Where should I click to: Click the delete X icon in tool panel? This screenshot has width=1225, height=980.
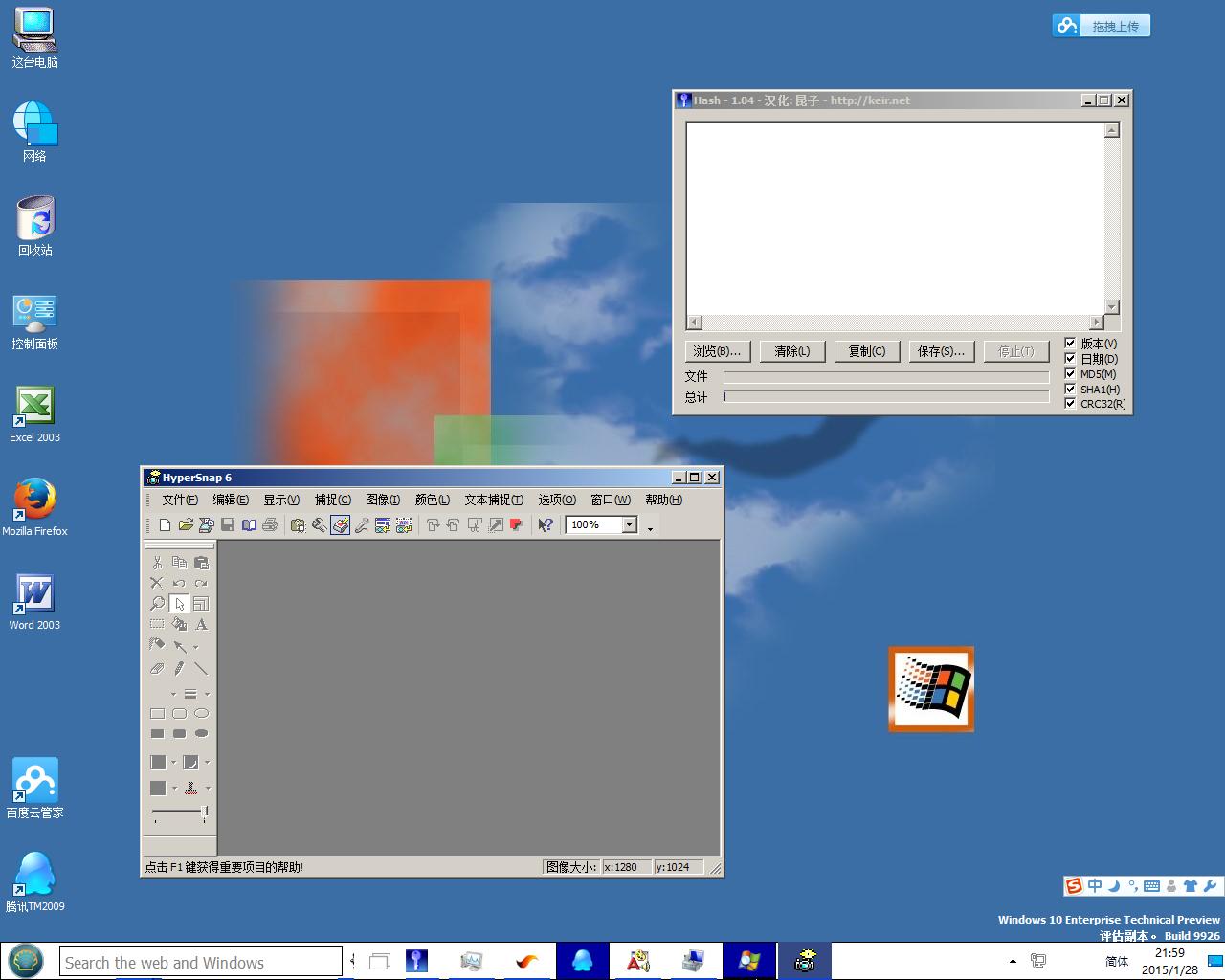[x=157, y=583]
